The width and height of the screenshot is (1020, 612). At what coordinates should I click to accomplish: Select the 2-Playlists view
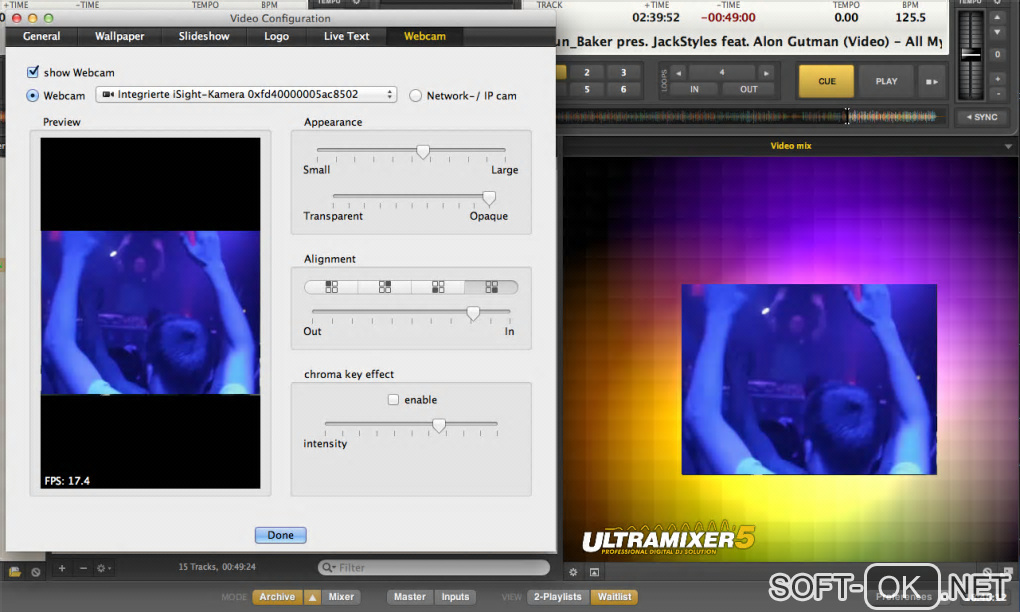coord(557,596)
